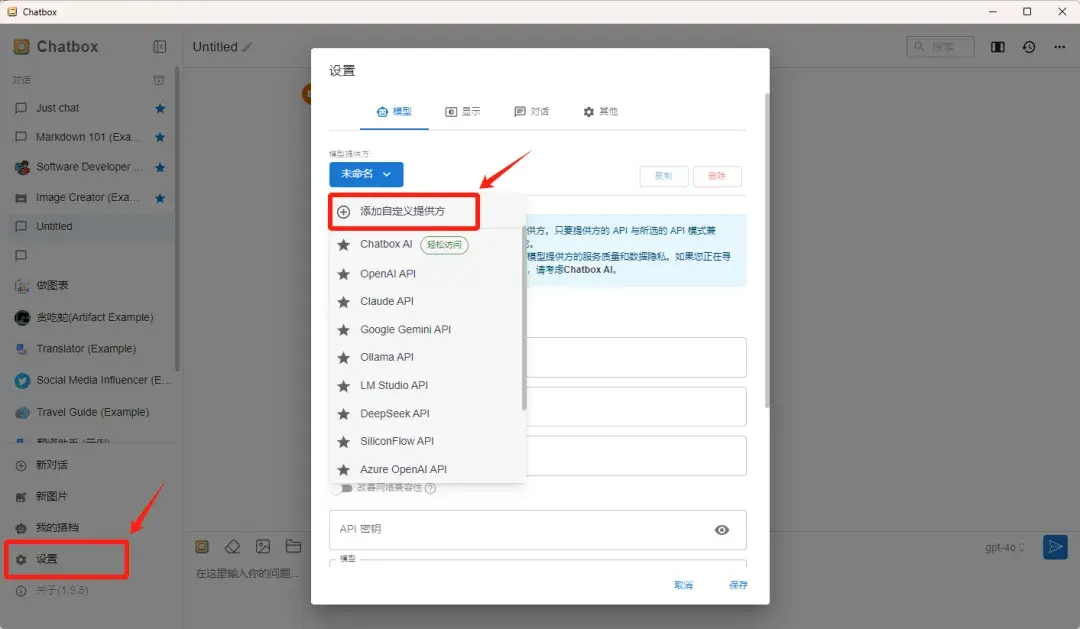
Task: Create a 新图片 in sidebar
Action: (91, 496)
